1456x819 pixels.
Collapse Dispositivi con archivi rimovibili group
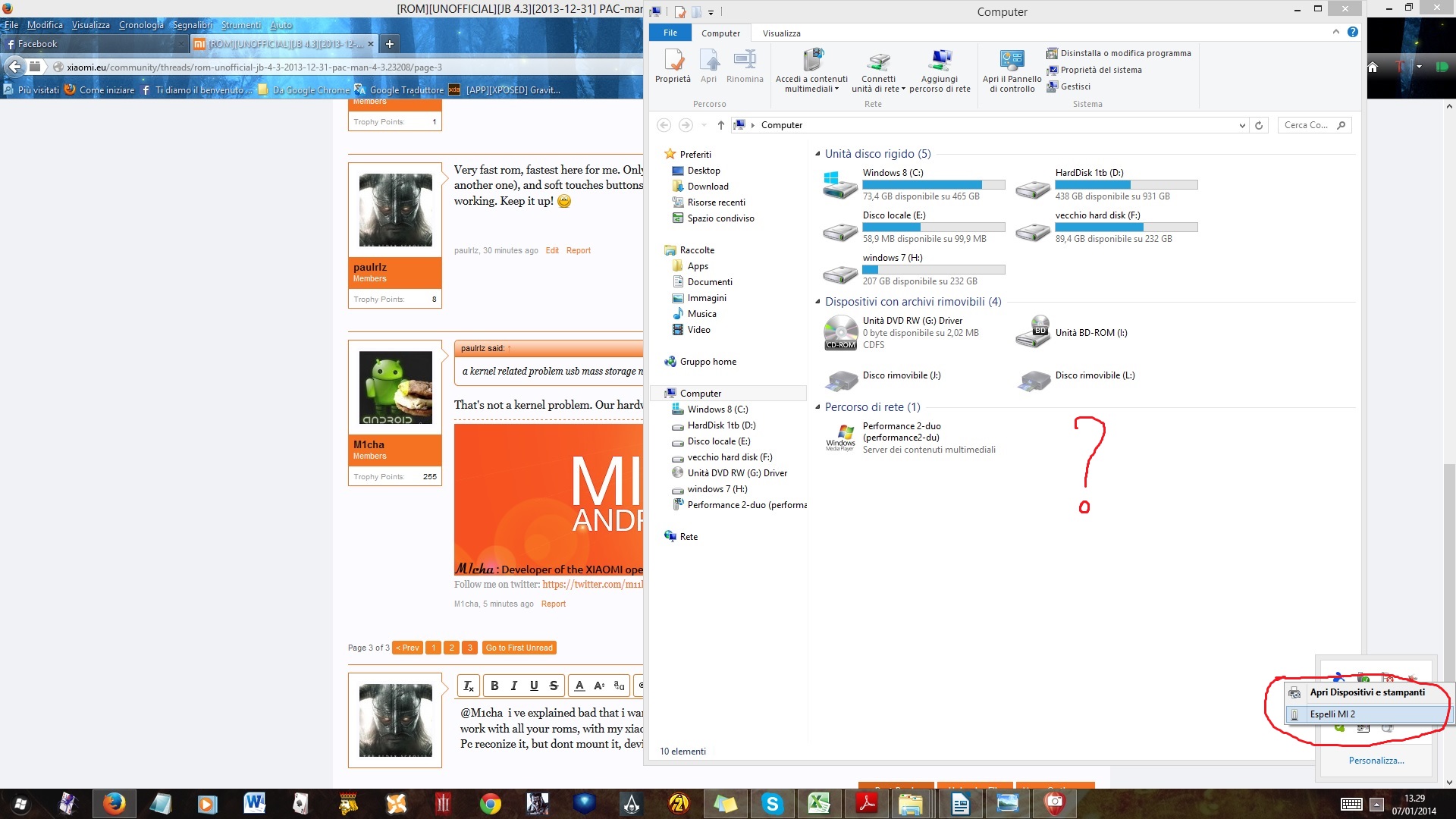point(818,302)
